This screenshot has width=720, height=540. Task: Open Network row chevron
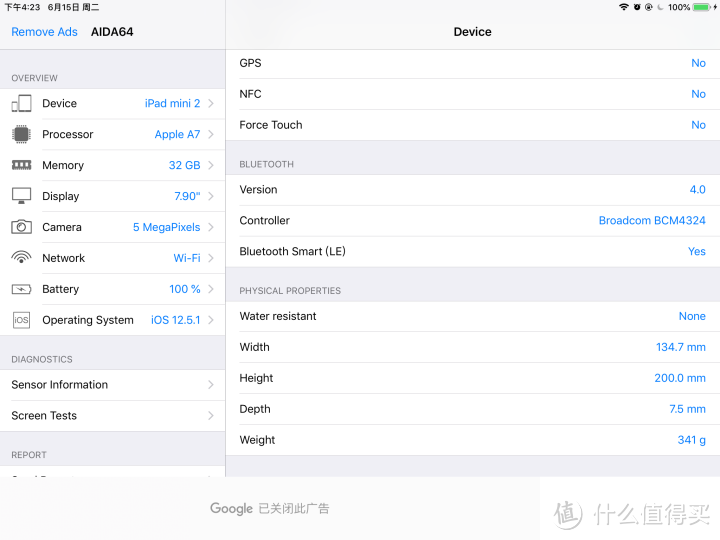tap(211, 258)
